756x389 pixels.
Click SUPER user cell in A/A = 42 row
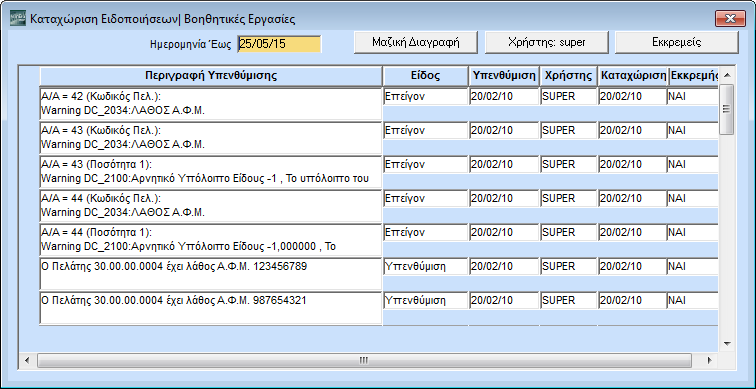pyautogui.click(x=568, y=96)
